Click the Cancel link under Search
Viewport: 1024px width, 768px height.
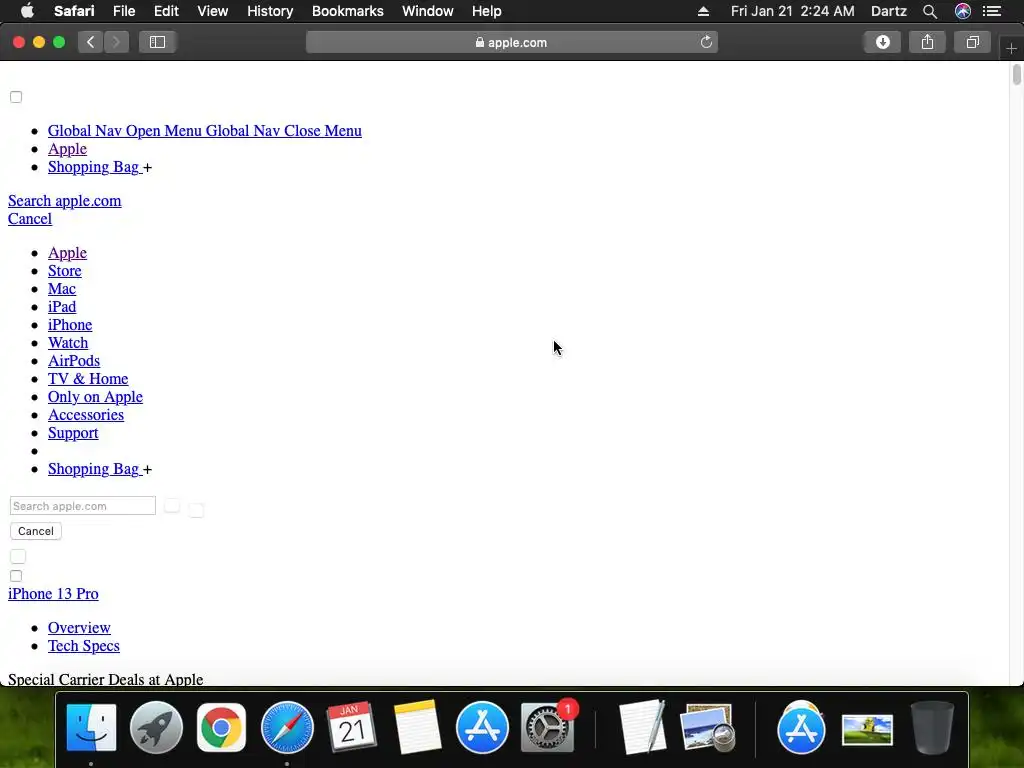[30, 219]
